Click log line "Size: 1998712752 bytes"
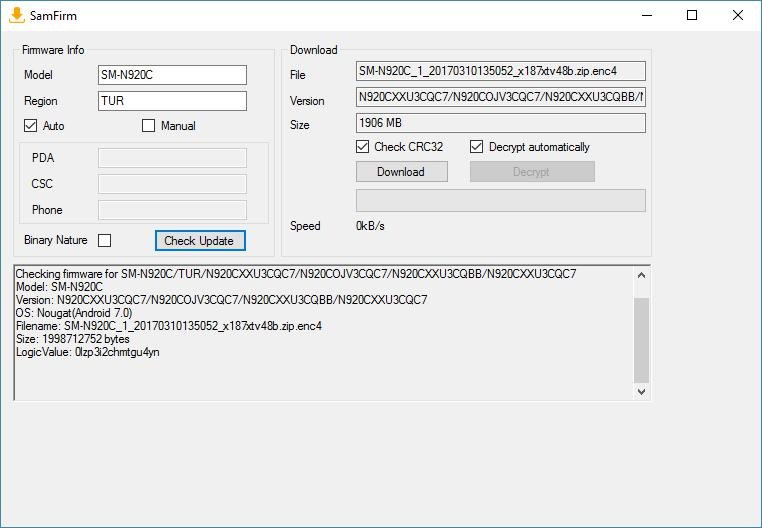The width and height of the screenshot is (762, 528). (x=72, y=339)
